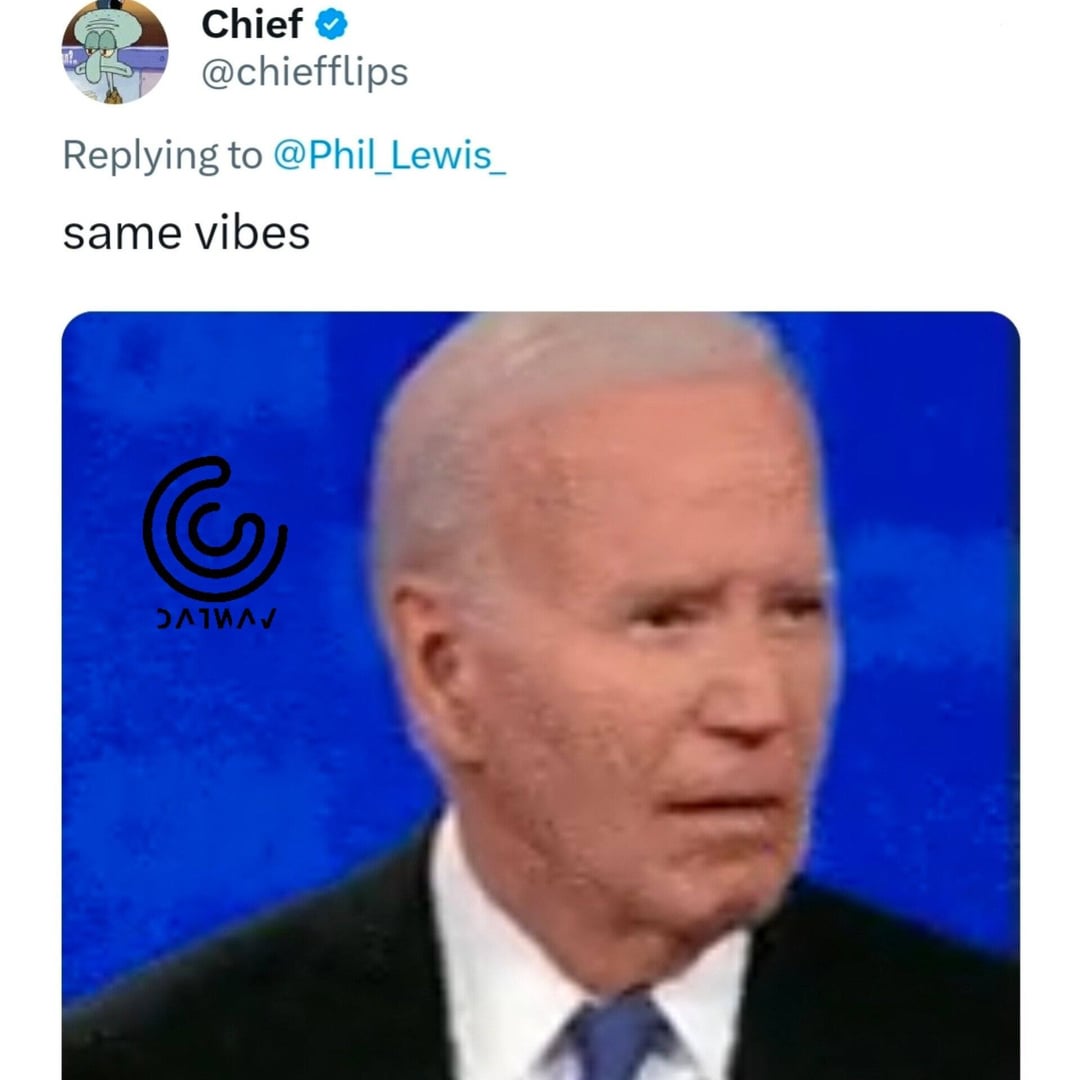
Task: Open the attached tweet image
Action: tap(541, 696)
